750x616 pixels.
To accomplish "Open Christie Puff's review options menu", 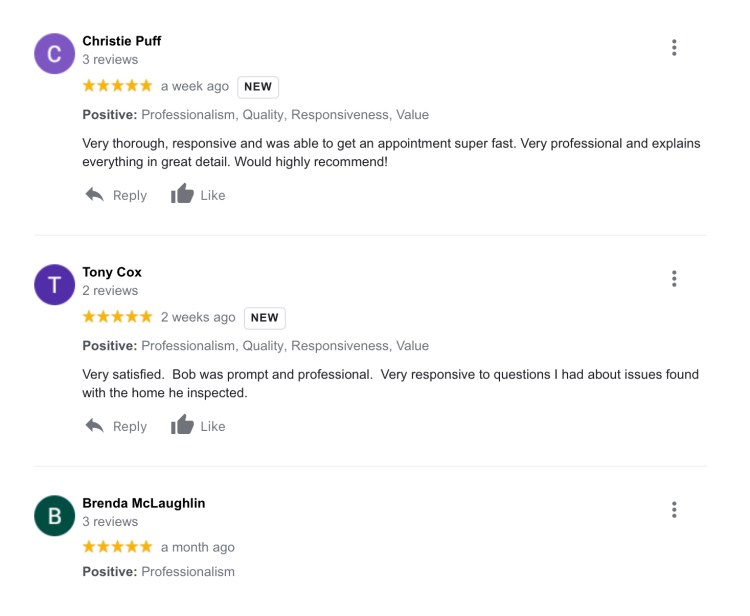I will [x=674, y=48].
